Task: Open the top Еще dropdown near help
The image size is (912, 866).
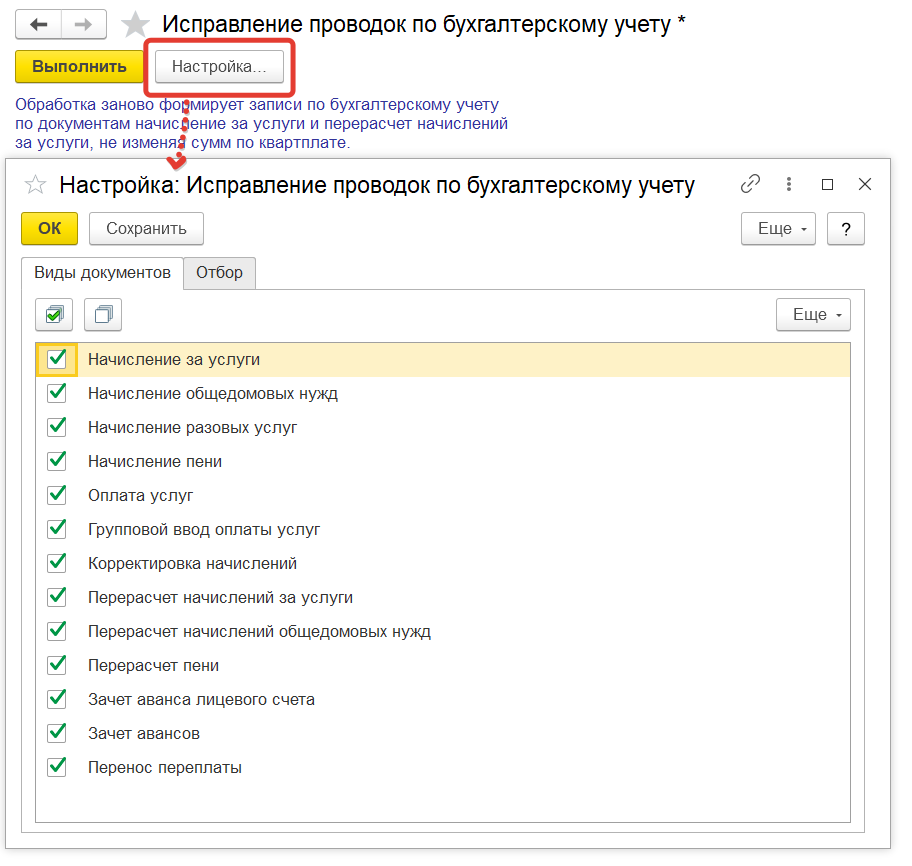Action: coord(778,229)
